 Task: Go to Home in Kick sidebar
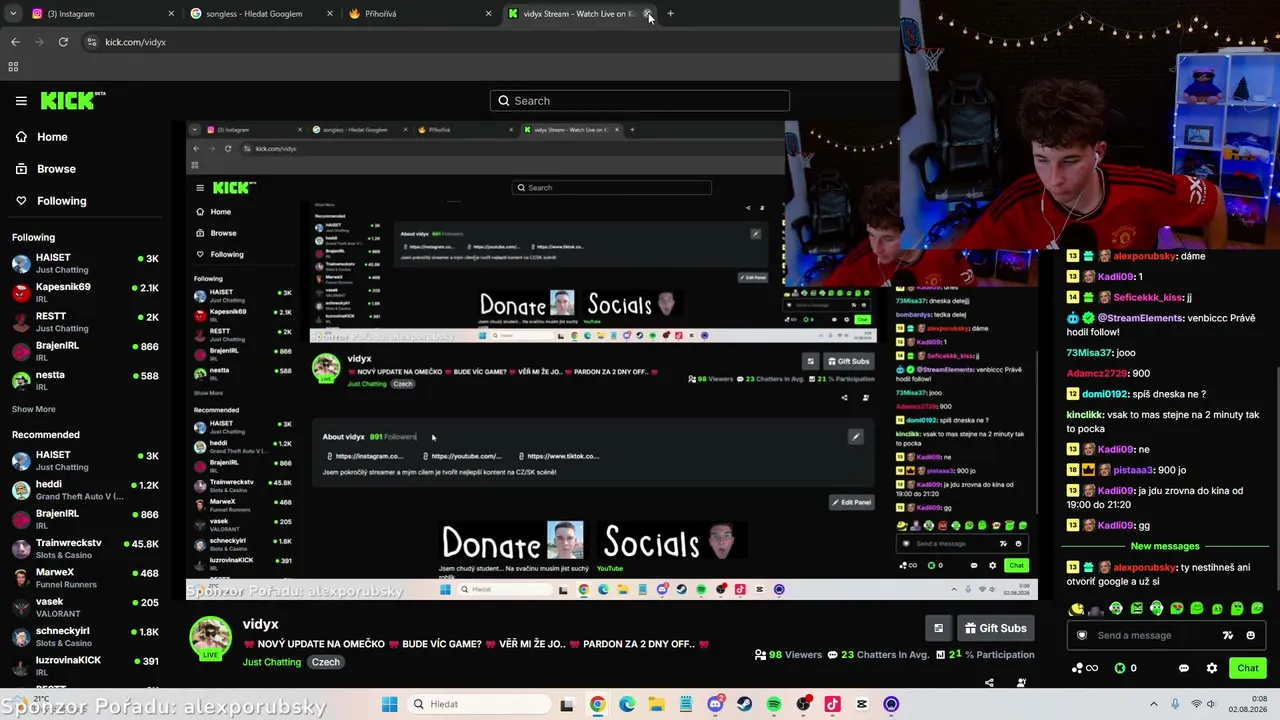click(x=42, y=137)
